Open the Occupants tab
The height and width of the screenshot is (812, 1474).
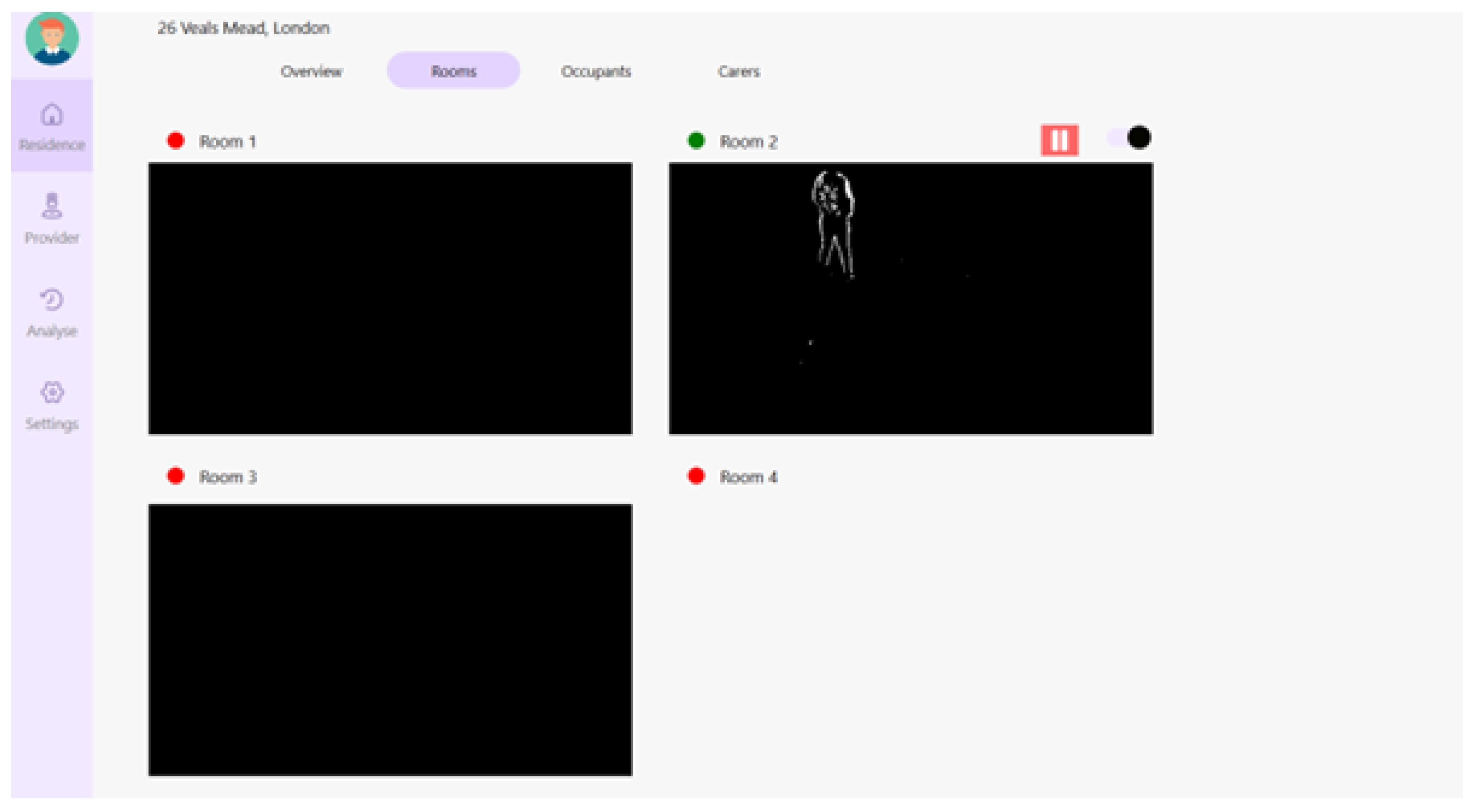(596, 71)
